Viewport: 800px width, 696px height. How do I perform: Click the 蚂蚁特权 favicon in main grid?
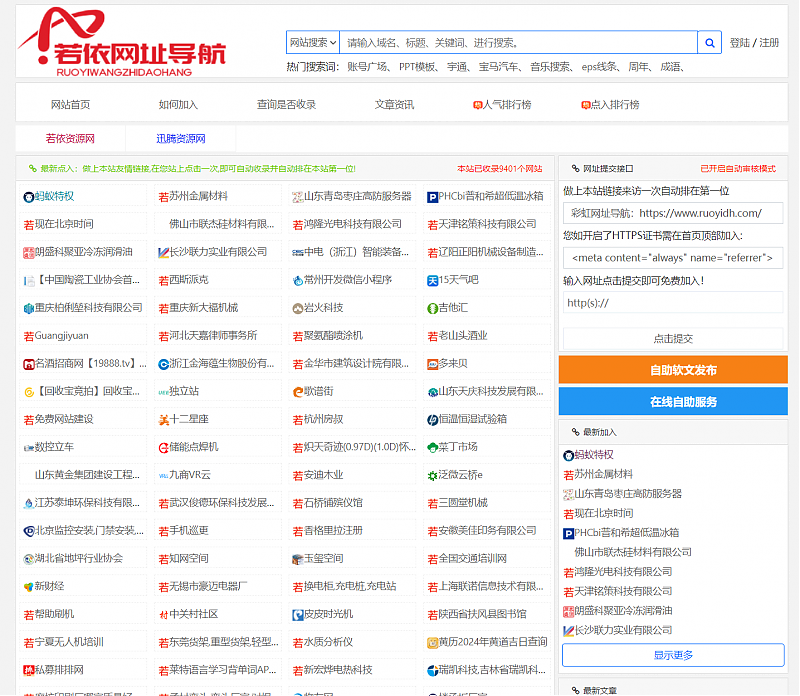click(29, 197)
